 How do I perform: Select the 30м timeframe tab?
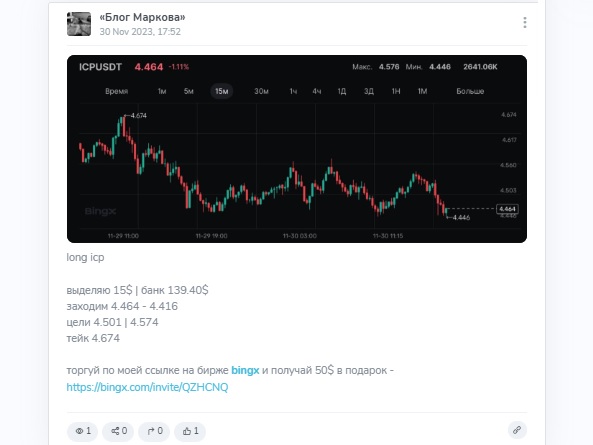pyautogui.click(x=261, y=91)
